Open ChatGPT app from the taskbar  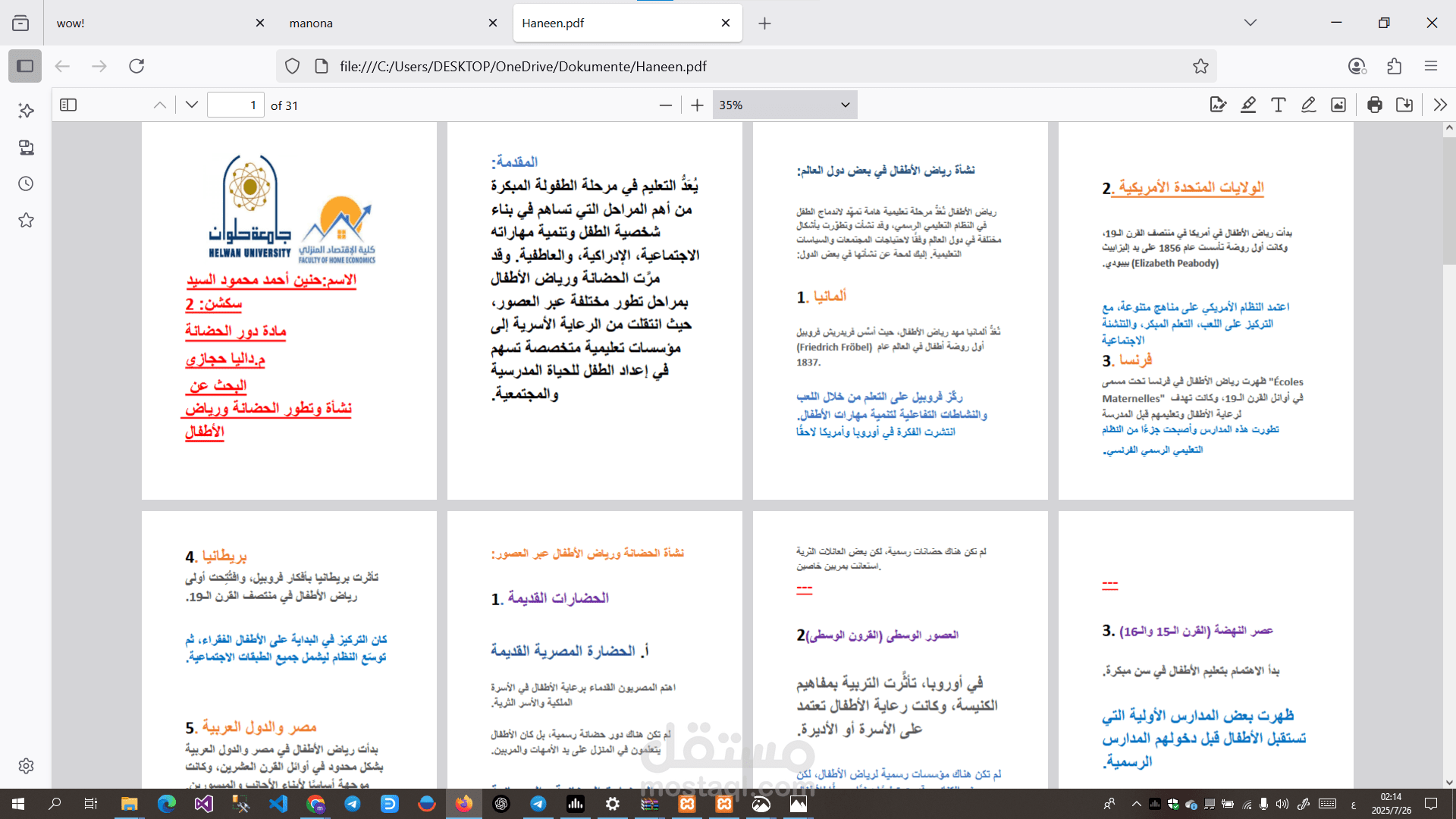pos(501,804)
